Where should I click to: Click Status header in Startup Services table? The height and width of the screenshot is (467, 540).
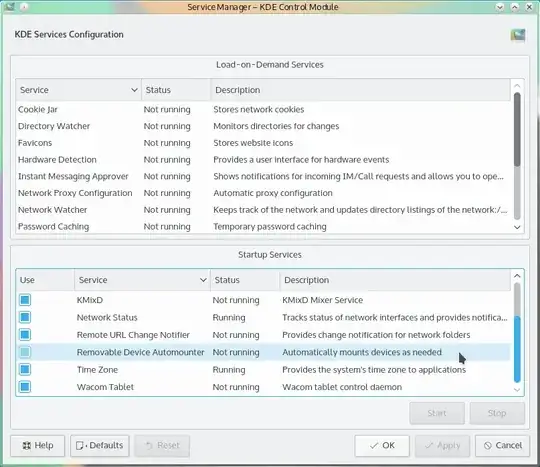(245, 280)
